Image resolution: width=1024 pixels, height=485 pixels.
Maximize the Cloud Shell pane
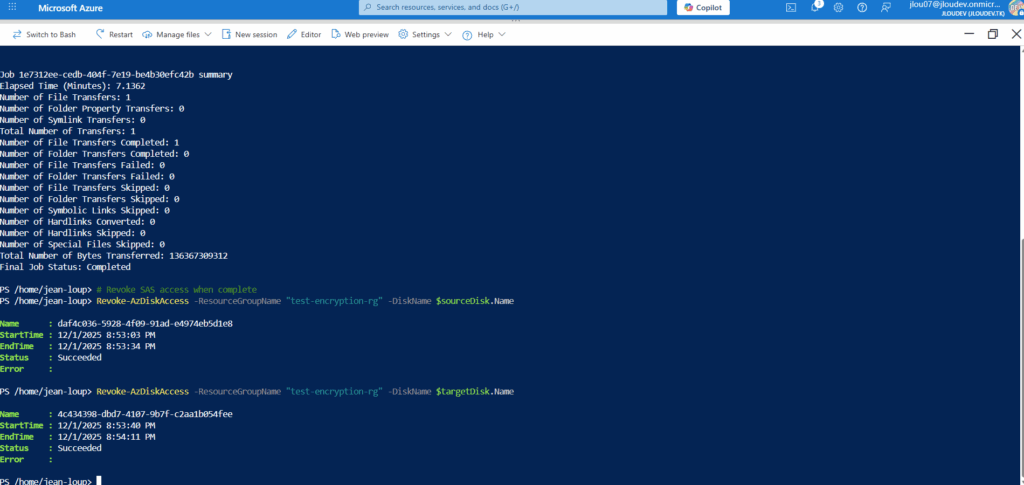(992, 34)
